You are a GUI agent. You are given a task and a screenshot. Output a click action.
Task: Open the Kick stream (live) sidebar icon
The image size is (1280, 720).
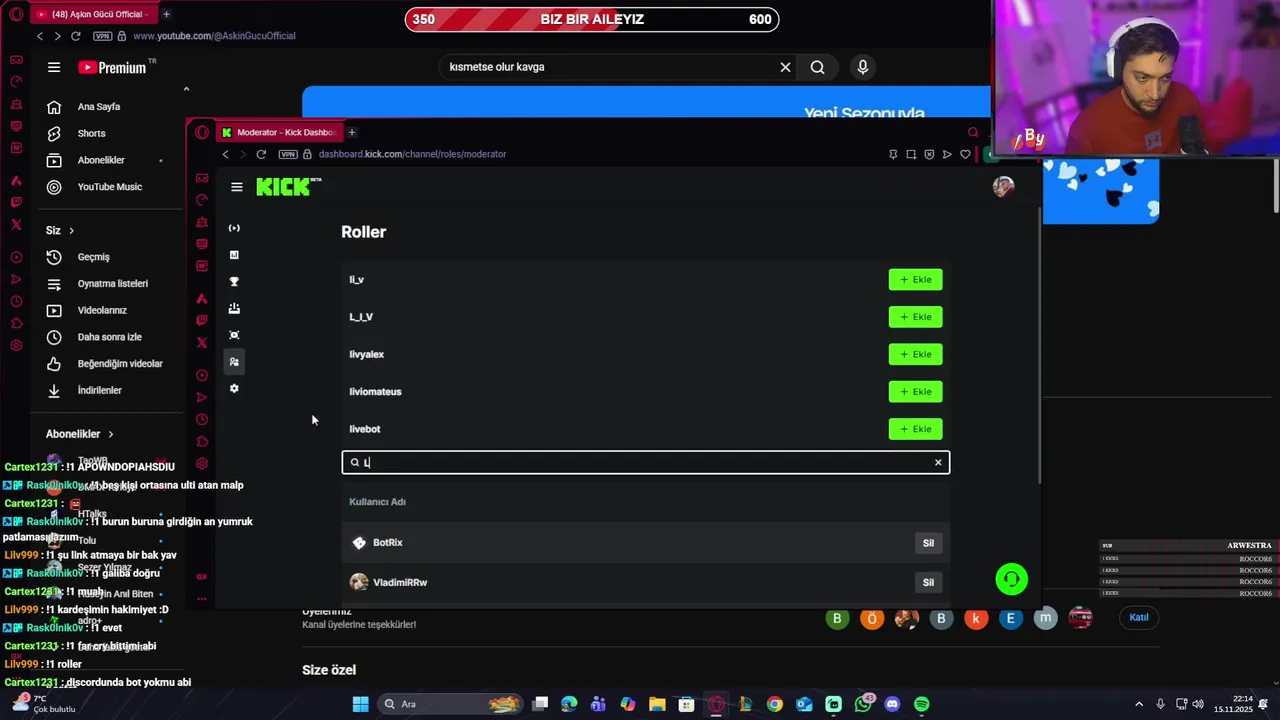[x=234, y=228]
